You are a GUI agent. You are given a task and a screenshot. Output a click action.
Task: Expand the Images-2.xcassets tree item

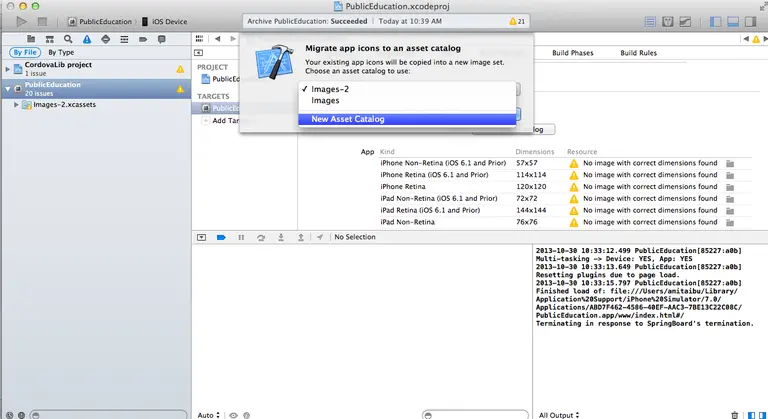click(16, 104)
